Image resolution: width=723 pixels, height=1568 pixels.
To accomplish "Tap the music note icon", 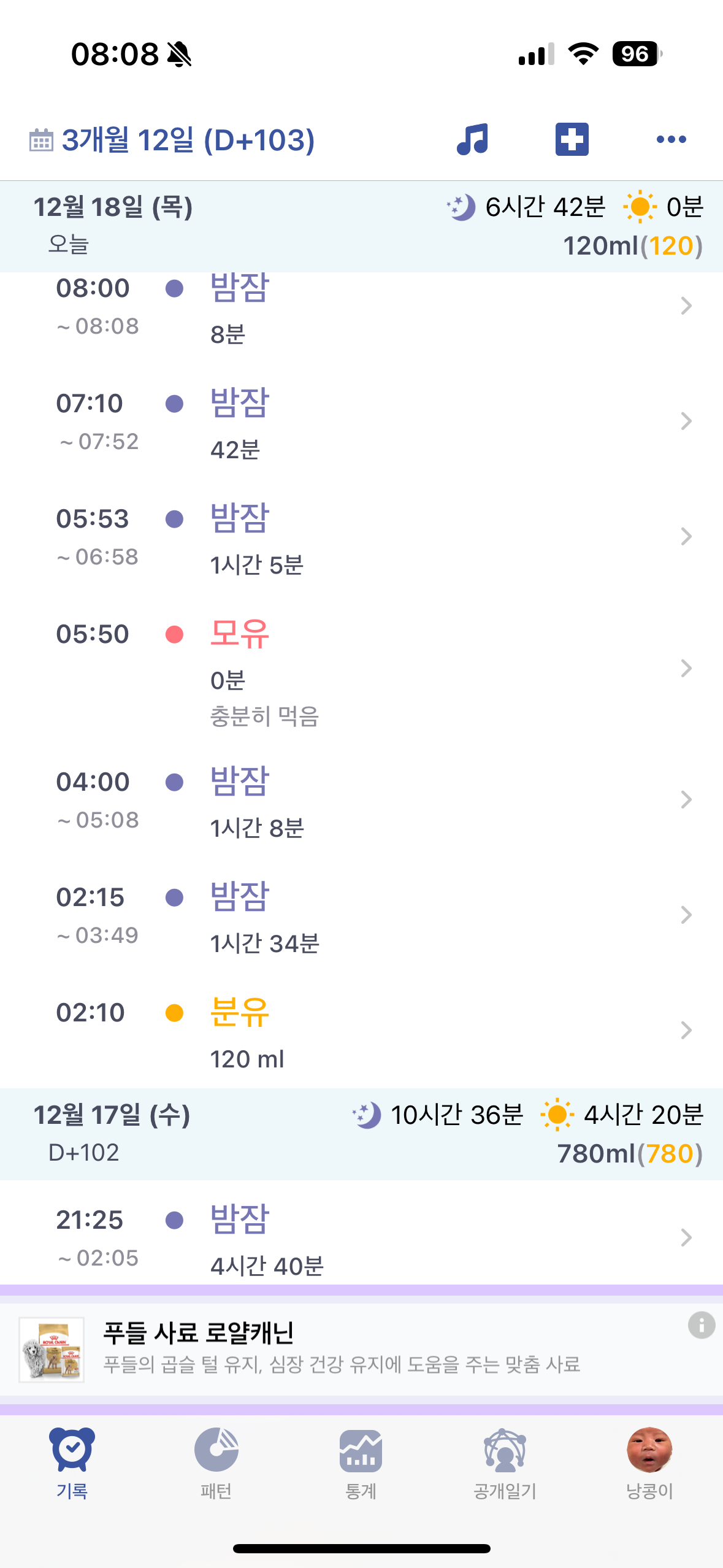I will point(472,139).
